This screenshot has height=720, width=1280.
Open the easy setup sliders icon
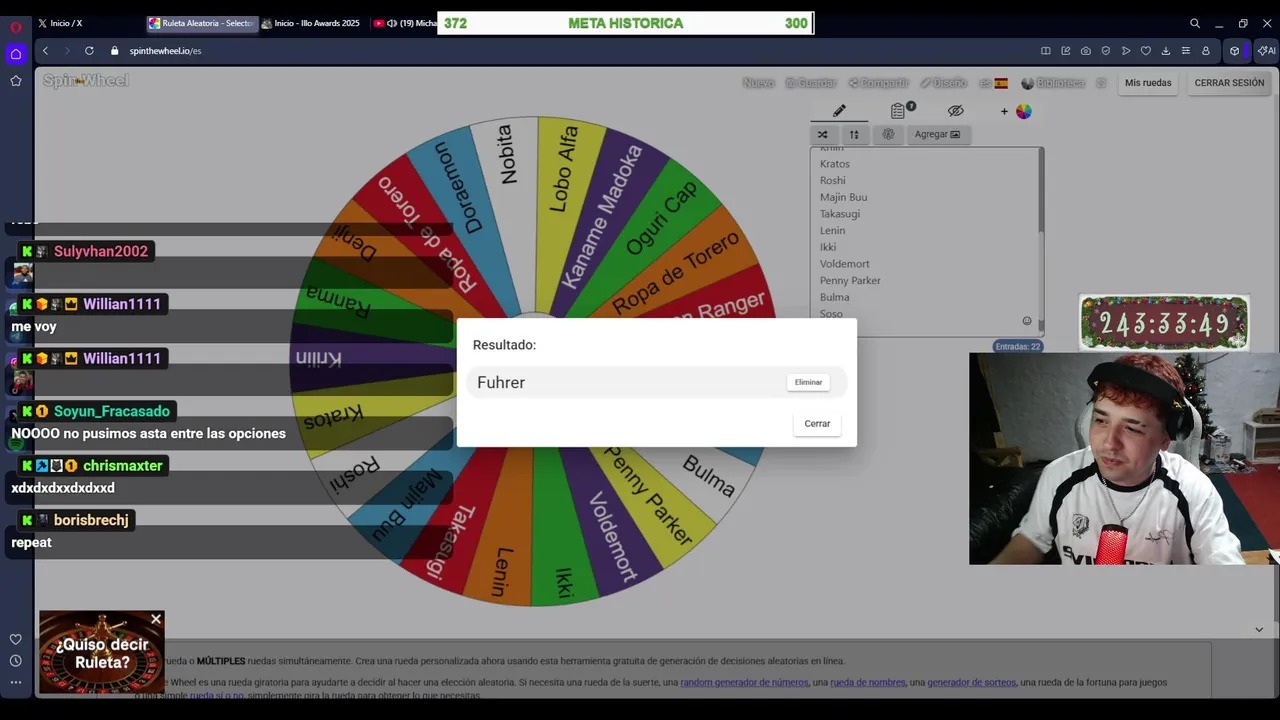point(1186,51)
